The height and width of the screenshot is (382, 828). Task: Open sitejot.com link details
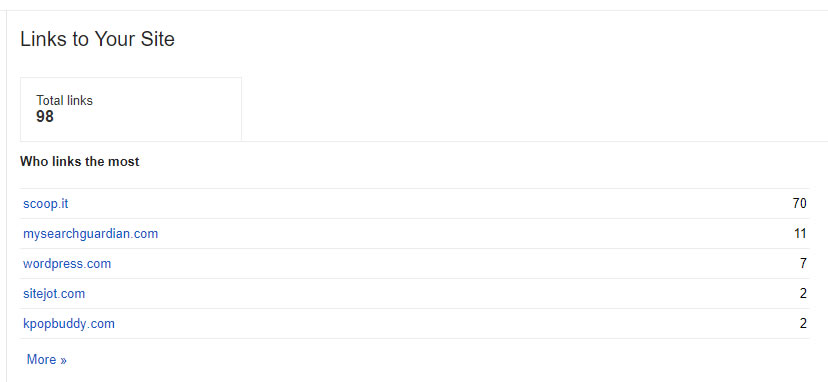coord(54,294)
